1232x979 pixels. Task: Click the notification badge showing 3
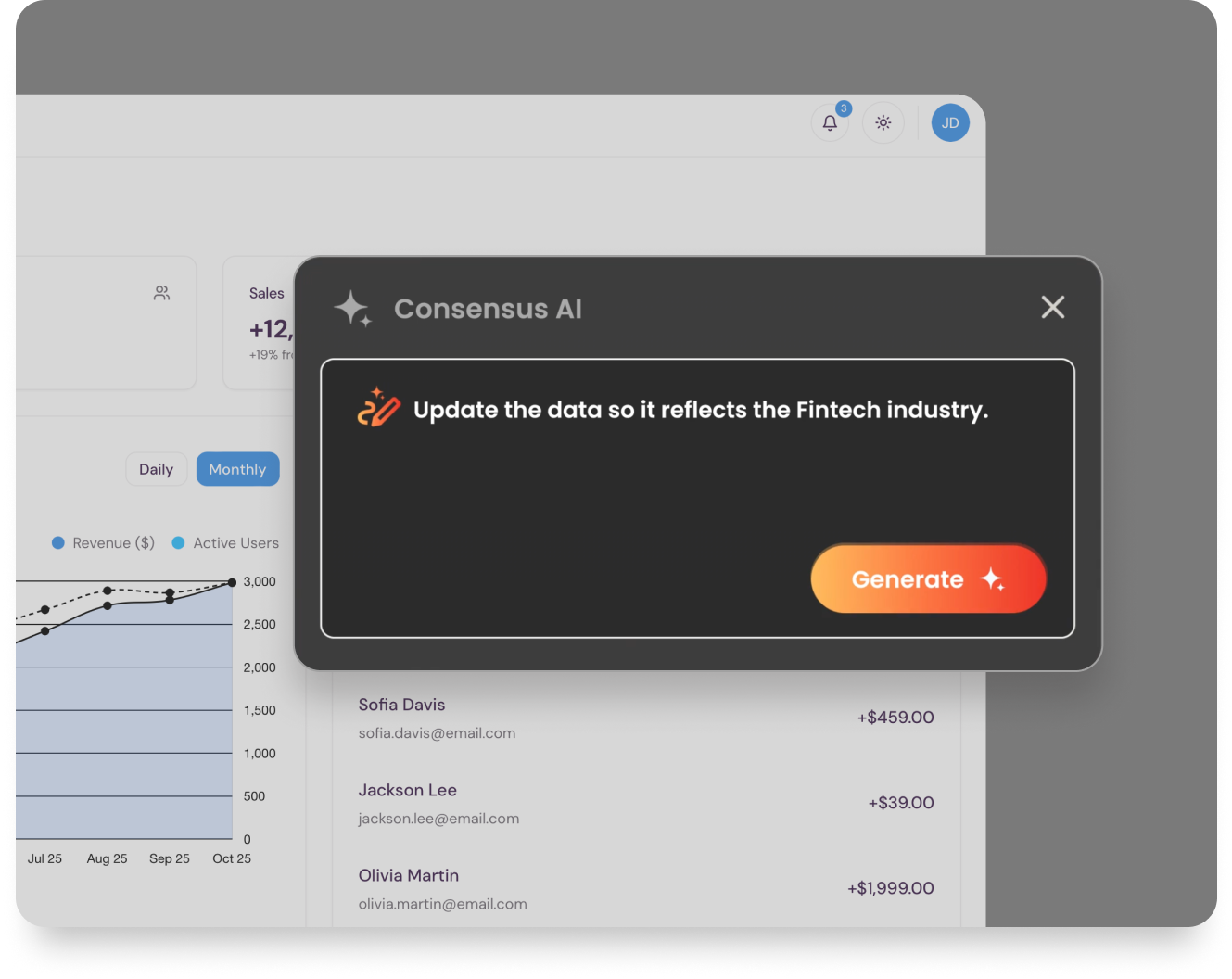(x=844, y=108)
